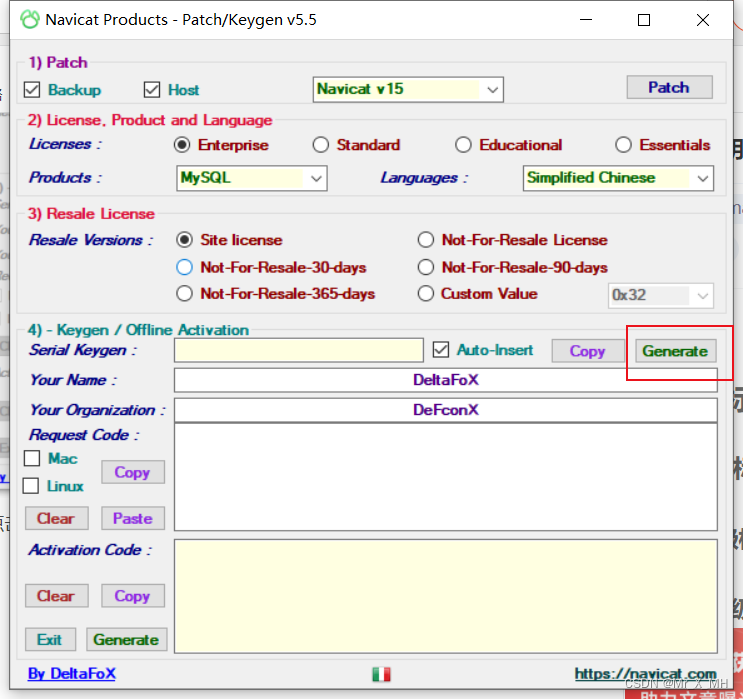
Task: Toggle the Linux checkbox
Action: (31, 486)
